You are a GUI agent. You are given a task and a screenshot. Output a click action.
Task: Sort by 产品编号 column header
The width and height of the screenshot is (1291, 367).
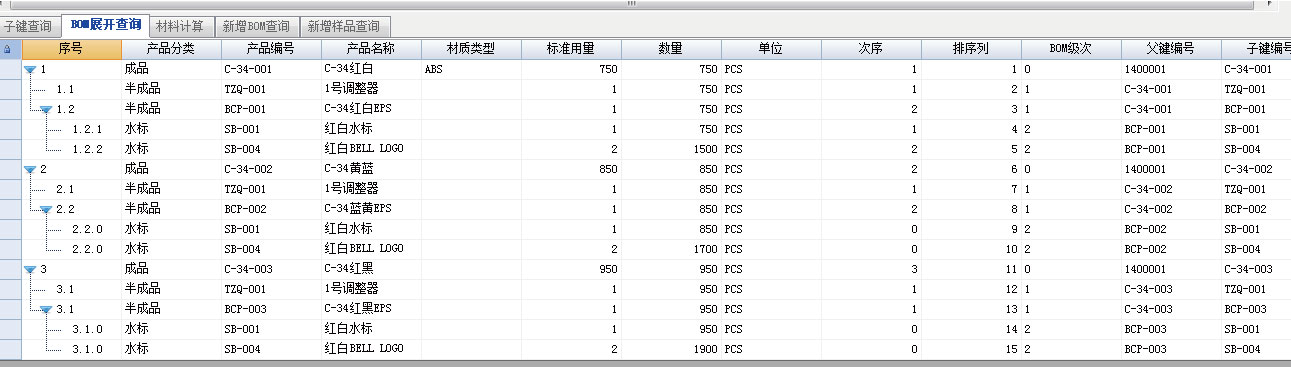click(271, 49)
